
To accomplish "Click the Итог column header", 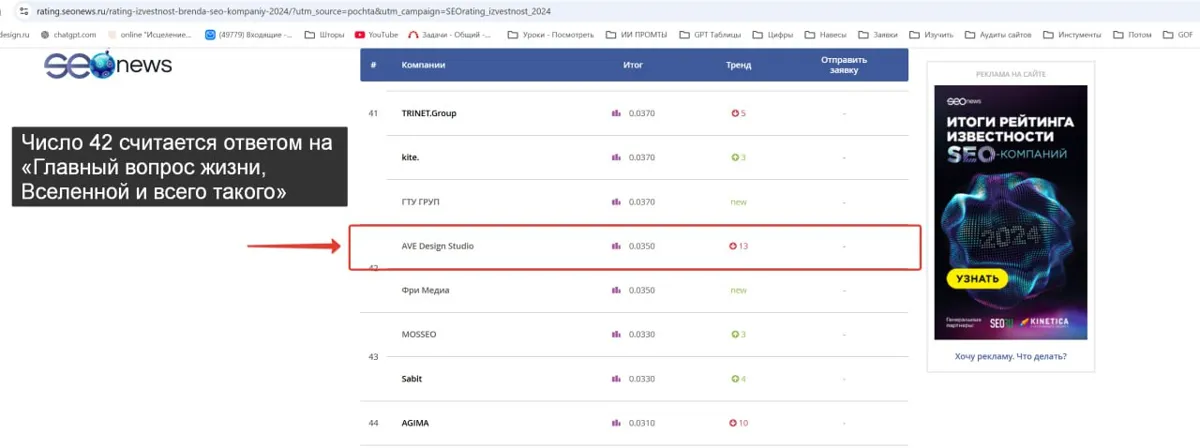I will [632, 65].
